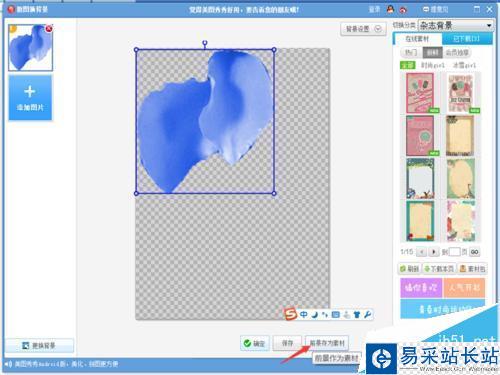Pick the green oval-frame background
This screenshot has width=500, height=375.
pyautogui.click(x=461, y=178)
